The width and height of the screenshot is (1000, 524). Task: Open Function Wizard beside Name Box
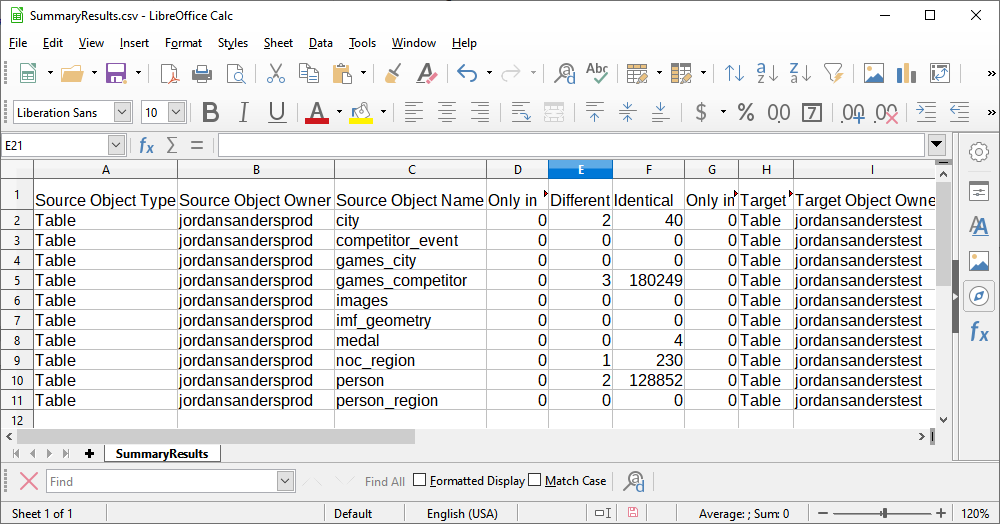(147, 146)
